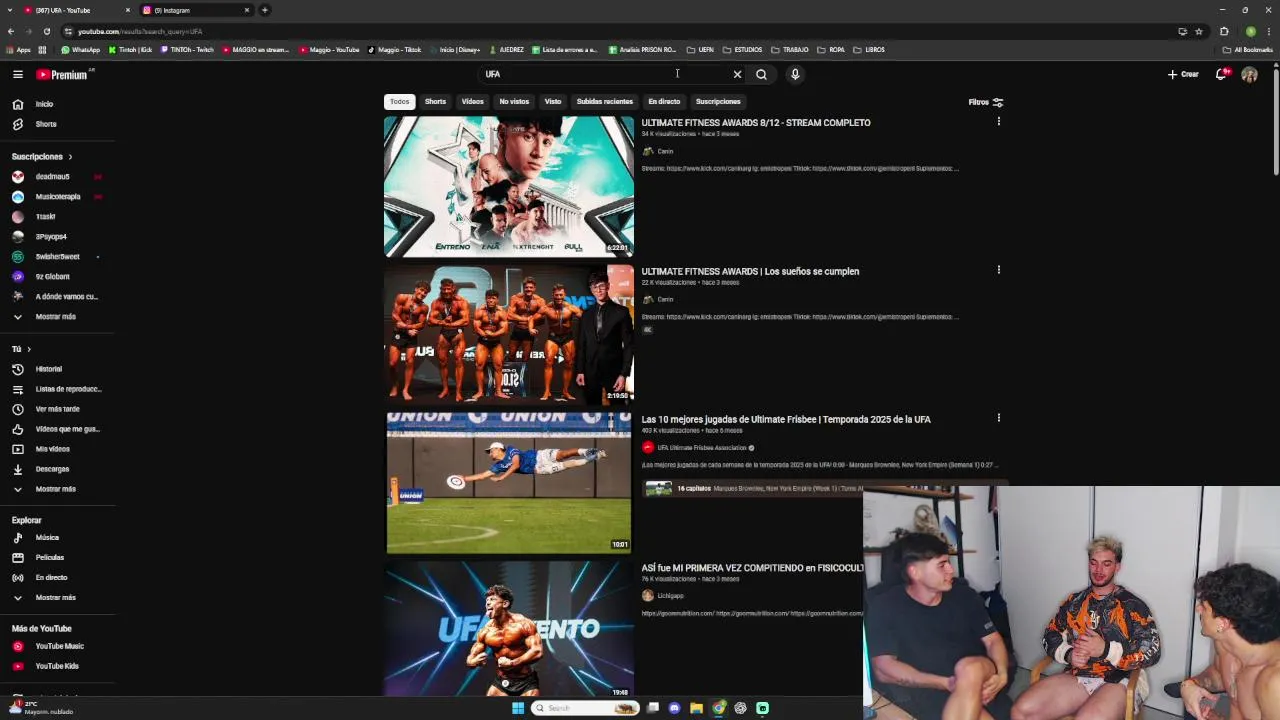Open the YouTube hamburger guide menu
The image size is (1280, 720).
[x=17, y=74]
